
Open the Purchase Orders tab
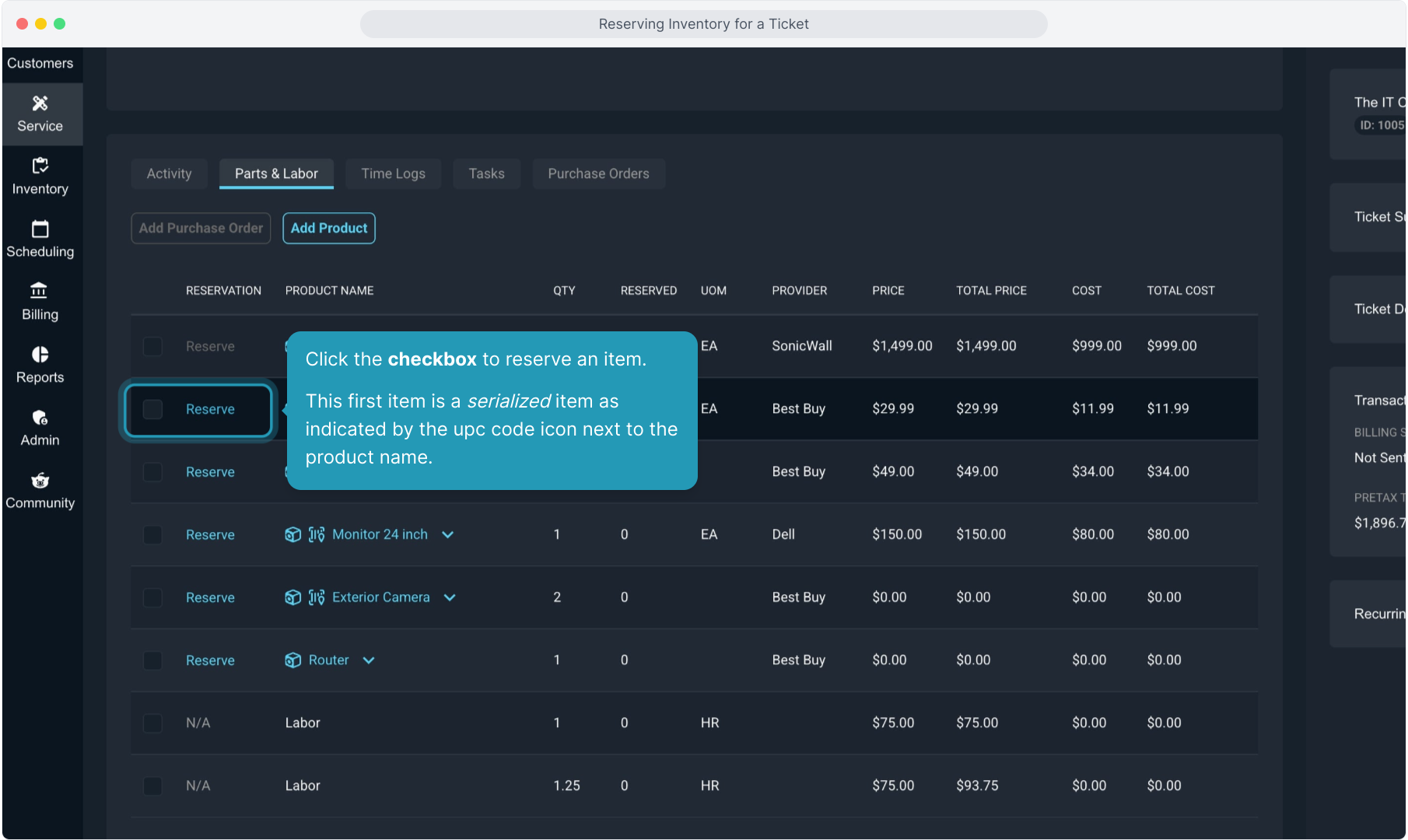coord(598,173)
